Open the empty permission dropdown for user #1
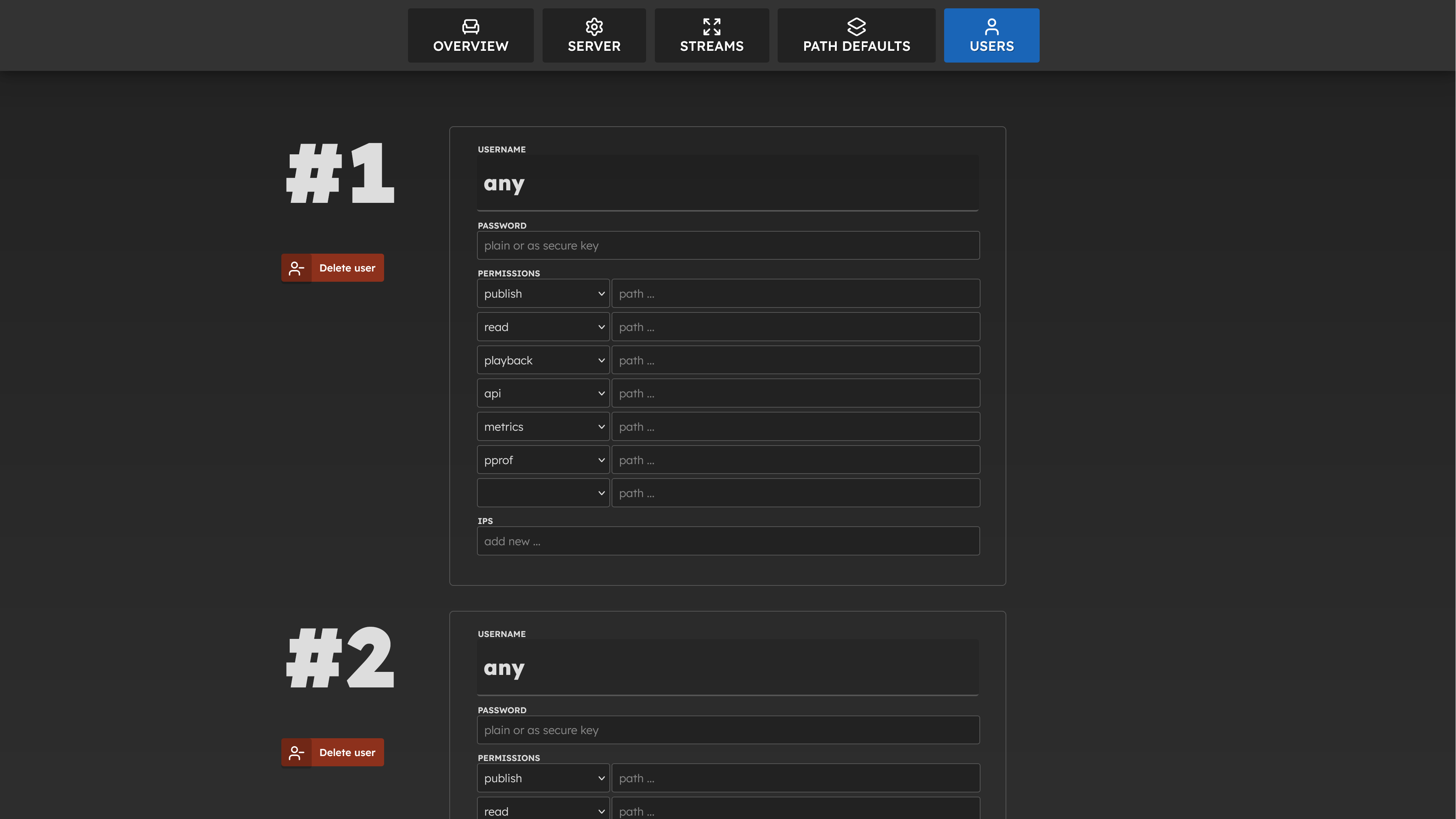The height and width of the screenshot is (819, 1456). point(543,493)
